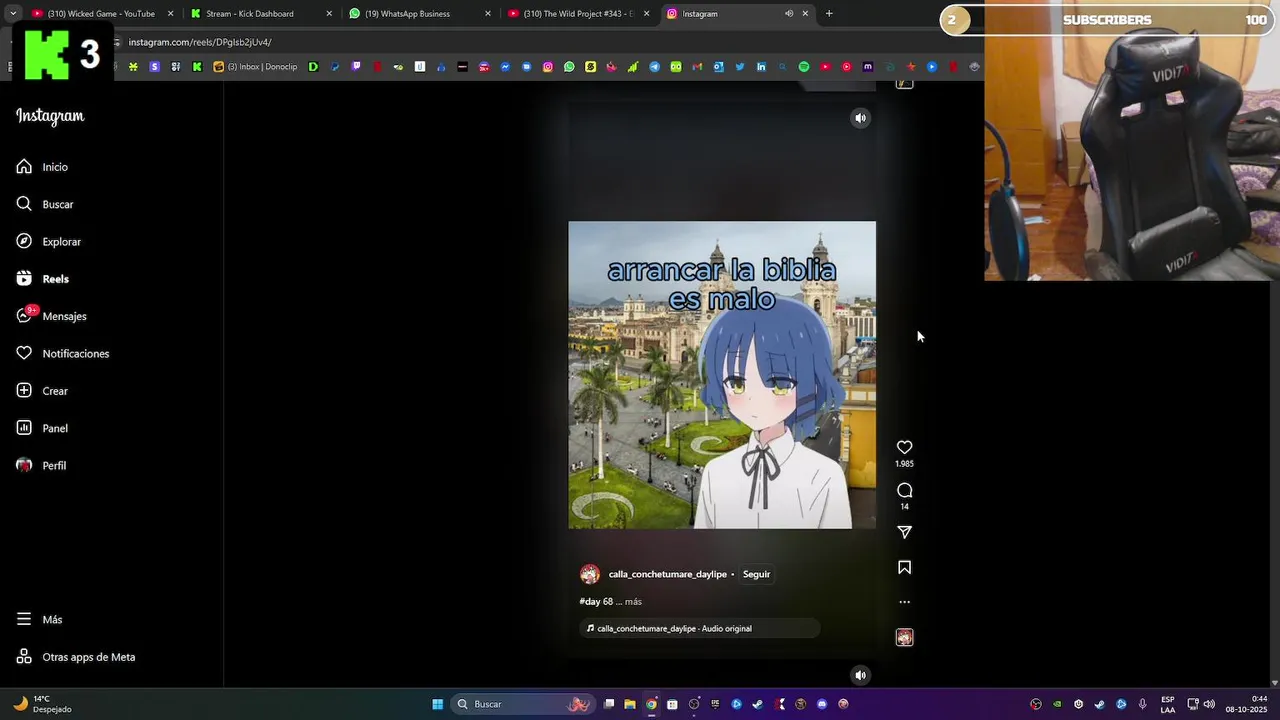Screen dimensions: 1280x720
Task: Click the taskbar Buscar search box
Action: click(x=524, y=704)
